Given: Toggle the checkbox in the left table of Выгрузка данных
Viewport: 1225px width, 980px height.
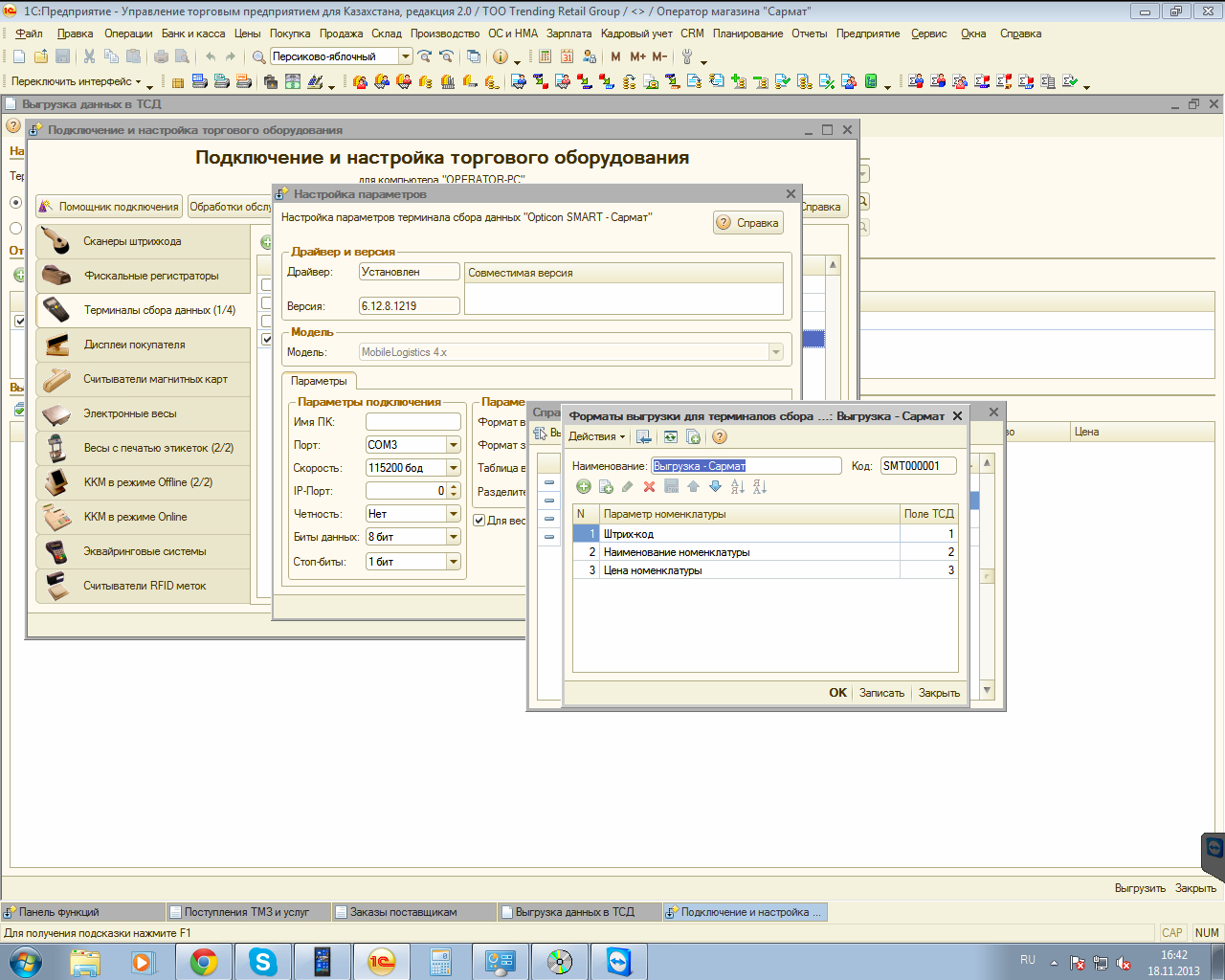Looking at the screenshot, I should point(20,321).
